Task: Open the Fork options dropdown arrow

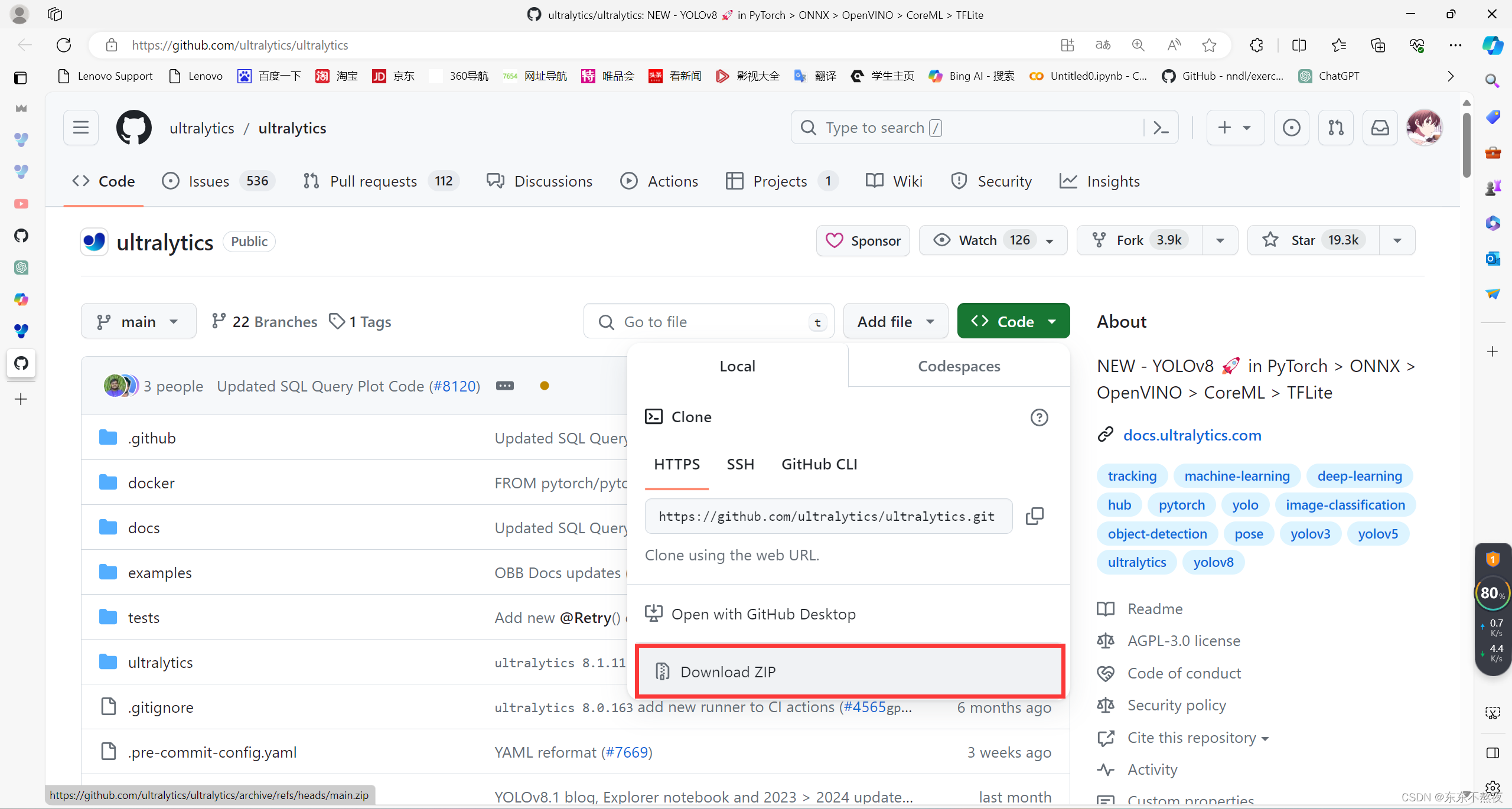Action: pyautogui.click(x=1220, y=240)
